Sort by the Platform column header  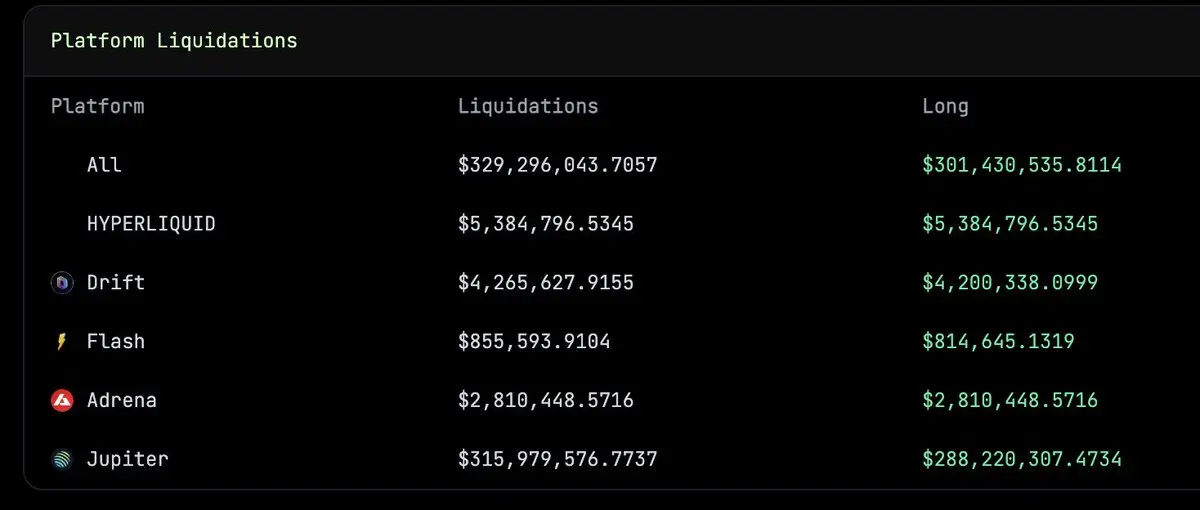[x=98, y=106]
